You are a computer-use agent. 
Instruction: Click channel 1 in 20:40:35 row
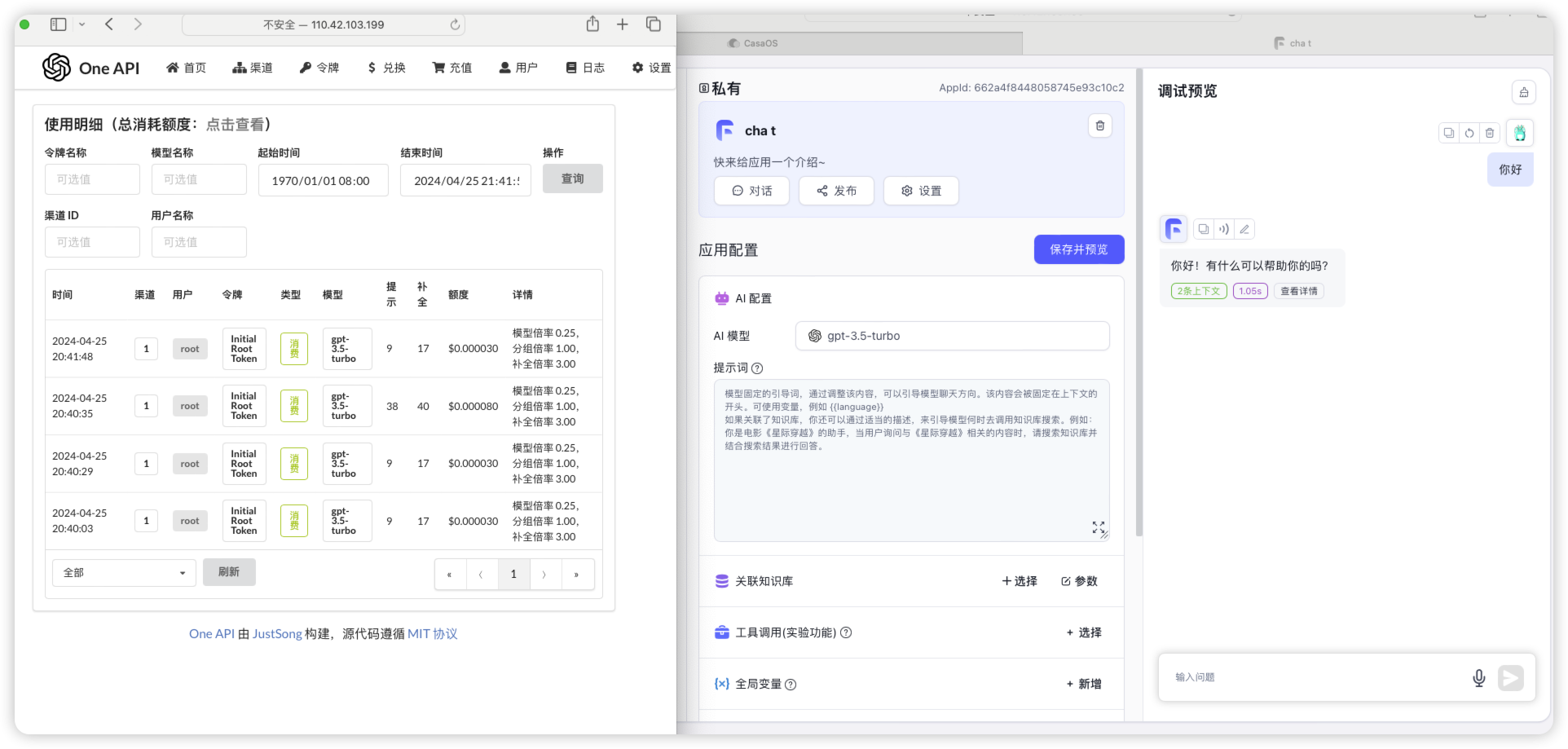coord(146,406)
